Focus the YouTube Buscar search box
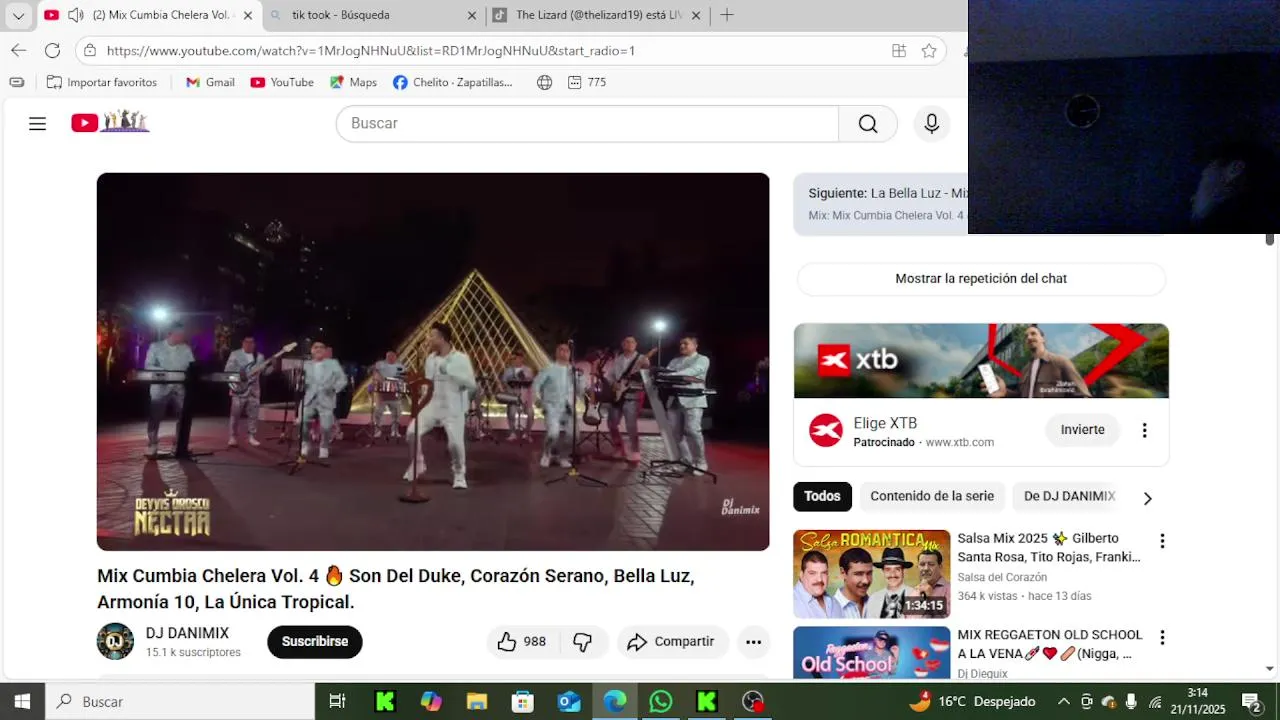 588,123
